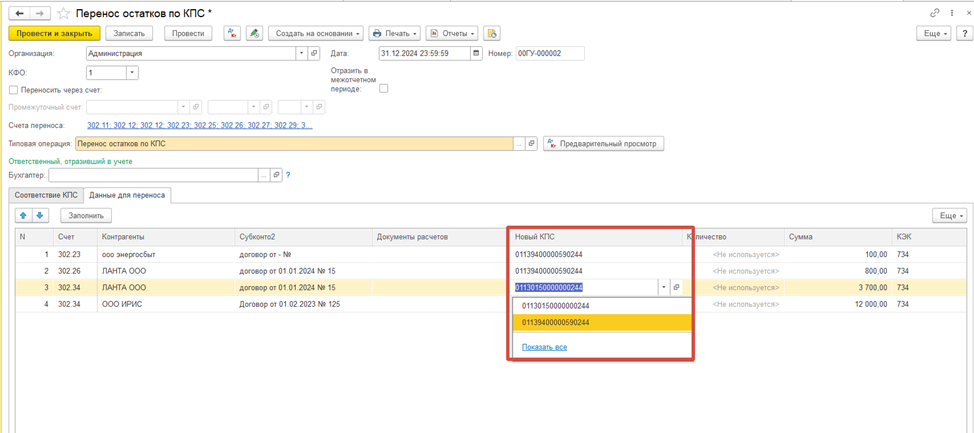Select the 3 700,00 sum cell
The width and height of the screenshot is (974, 433).
point(838,288)
